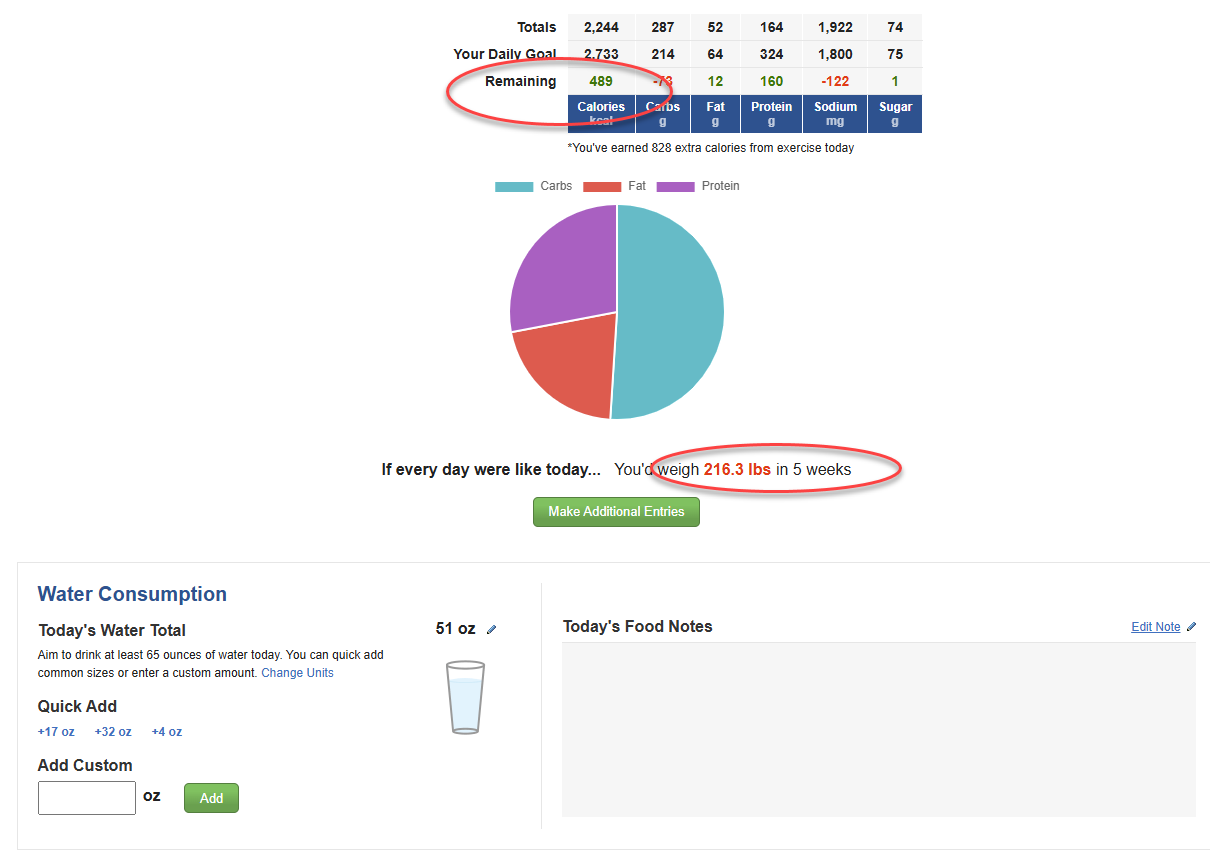Click the Sodium mg column header

(x=835, y=114)
